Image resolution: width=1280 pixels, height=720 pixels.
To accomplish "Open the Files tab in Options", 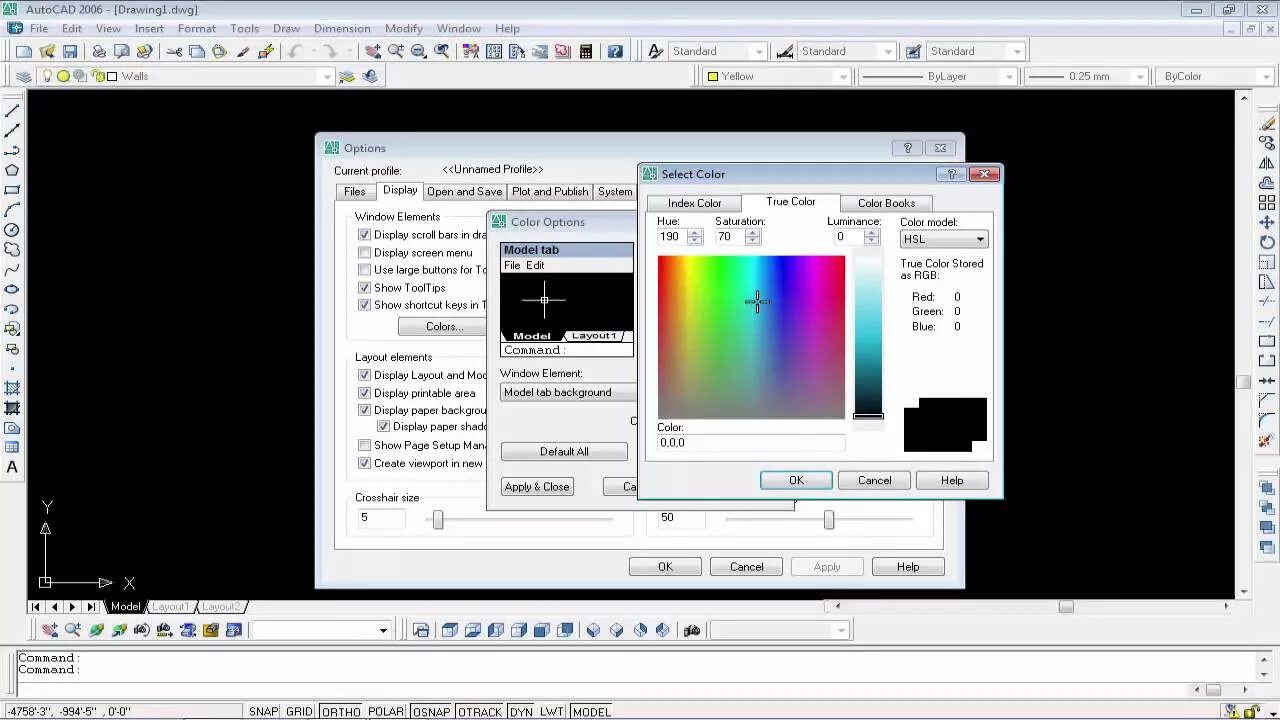I will [x=355, y=192].
